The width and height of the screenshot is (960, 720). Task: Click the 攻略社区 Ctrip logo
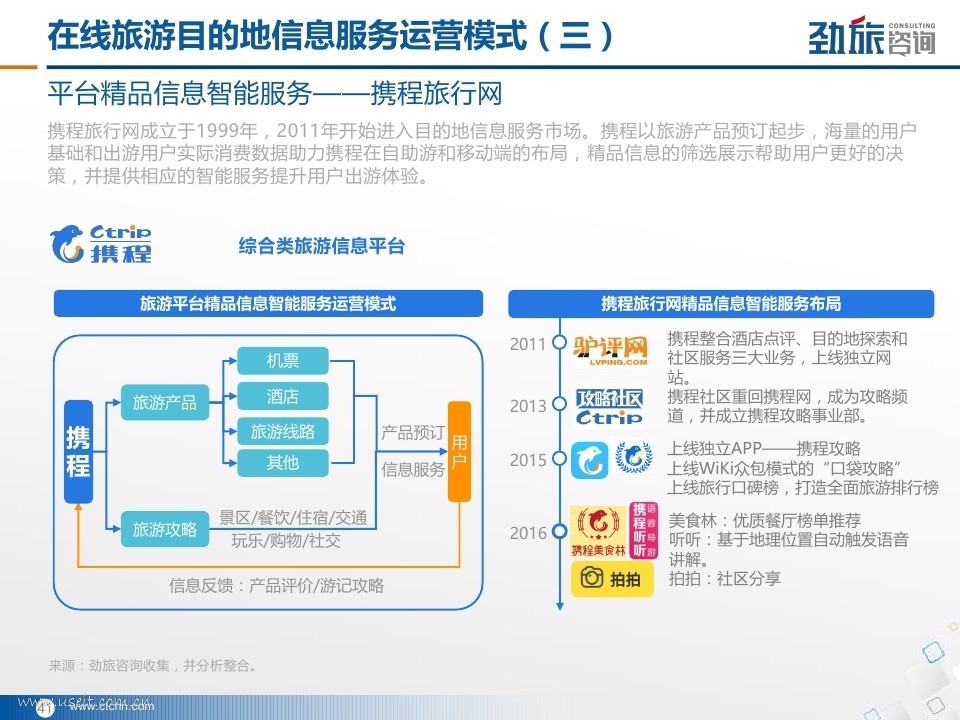point(609,407)
